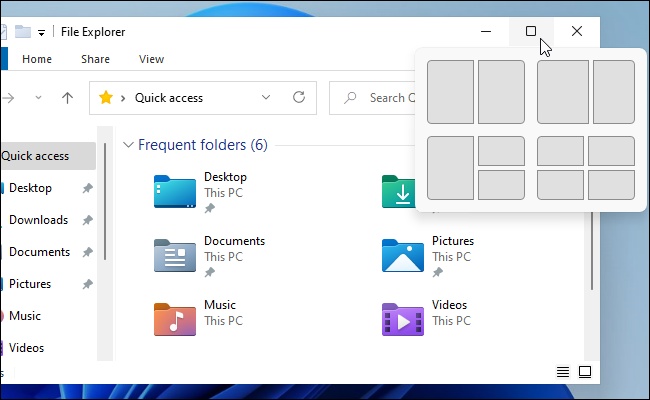
Task: Collapse the Frequent folders group
Action: tap(127, 145)
